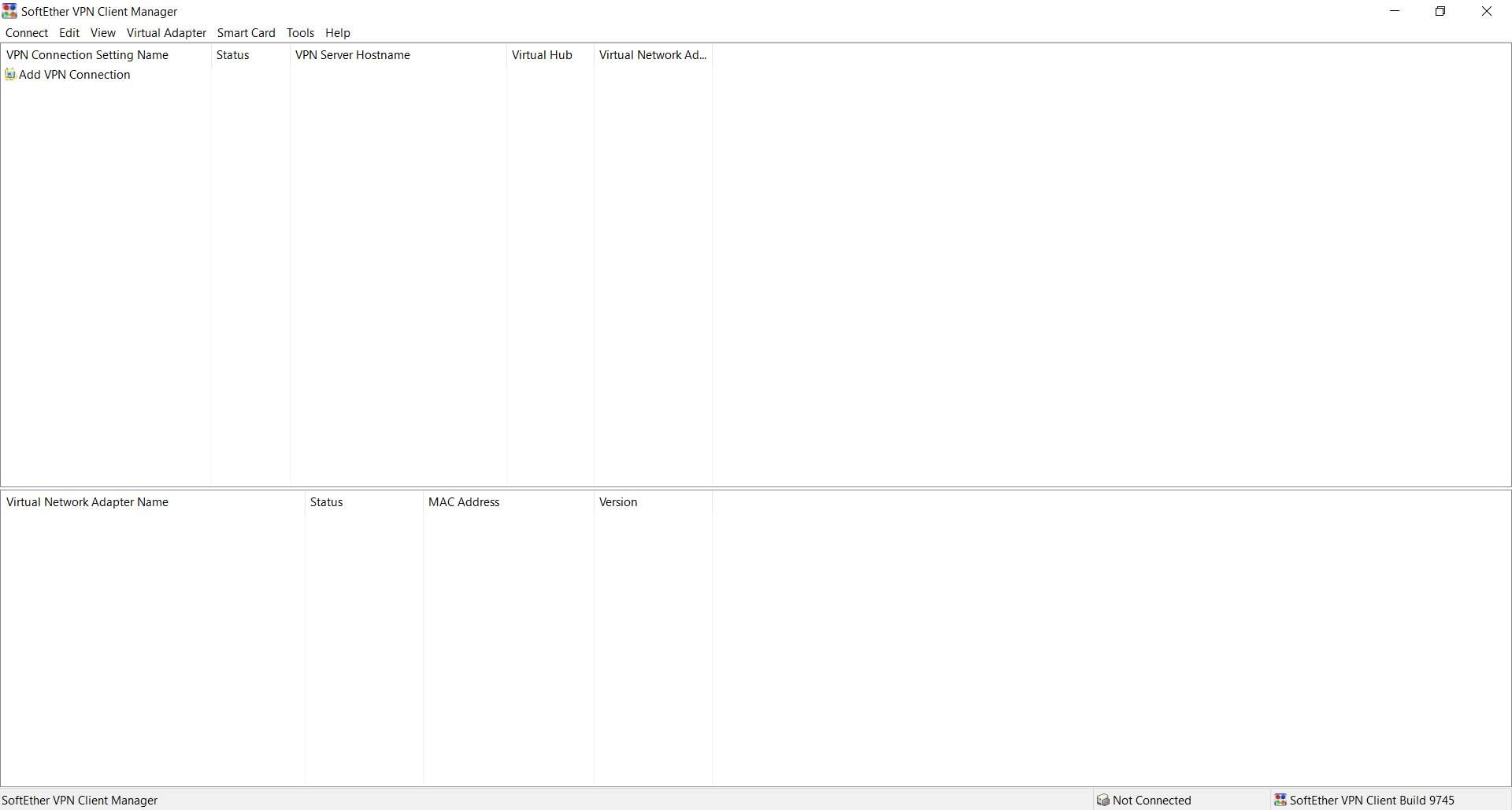Click the Add VPN Connection icon

pos(10,75)
